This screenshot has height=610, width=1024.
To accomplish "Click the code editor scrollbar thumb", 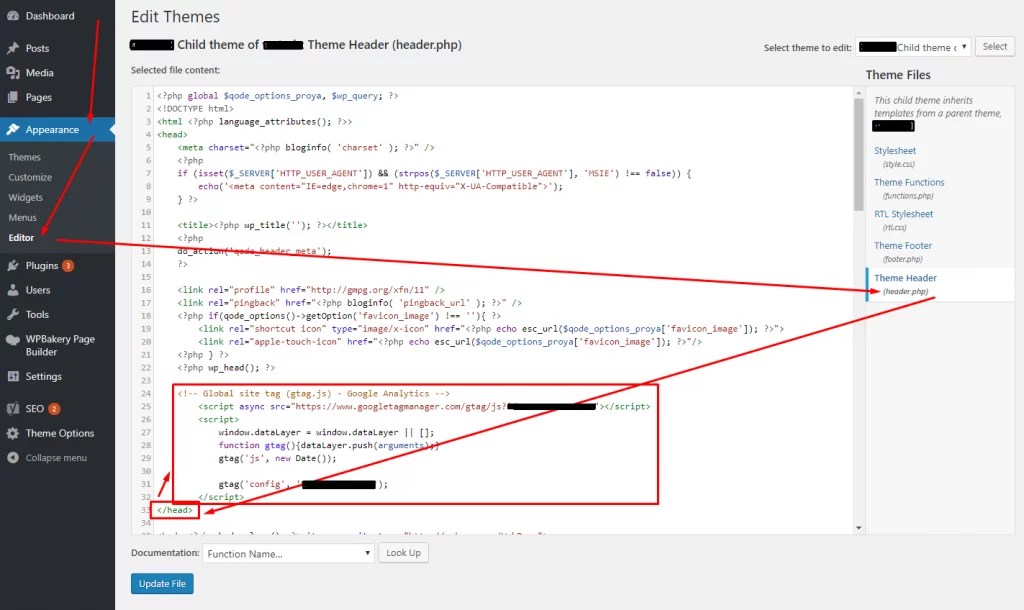I will point(859,154).
